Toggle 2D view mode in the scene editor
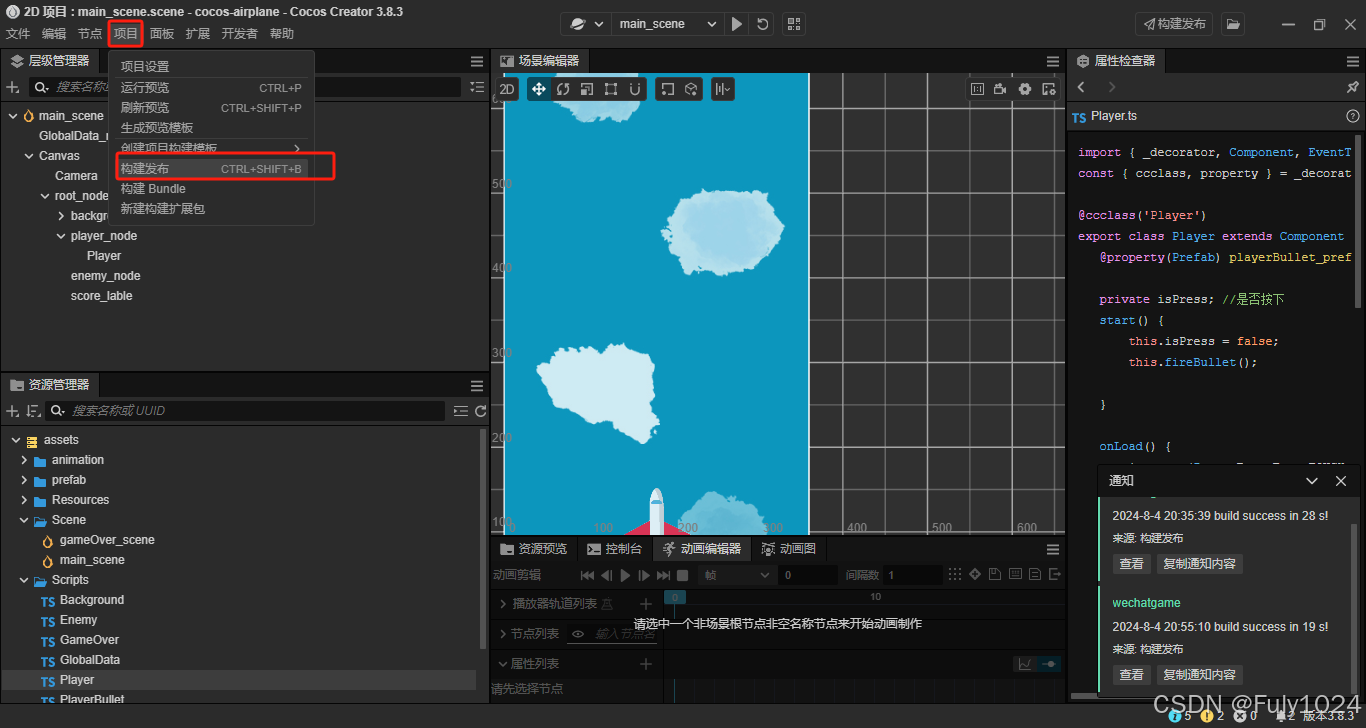The image size is (1366, 728). (x=507, y=89)
